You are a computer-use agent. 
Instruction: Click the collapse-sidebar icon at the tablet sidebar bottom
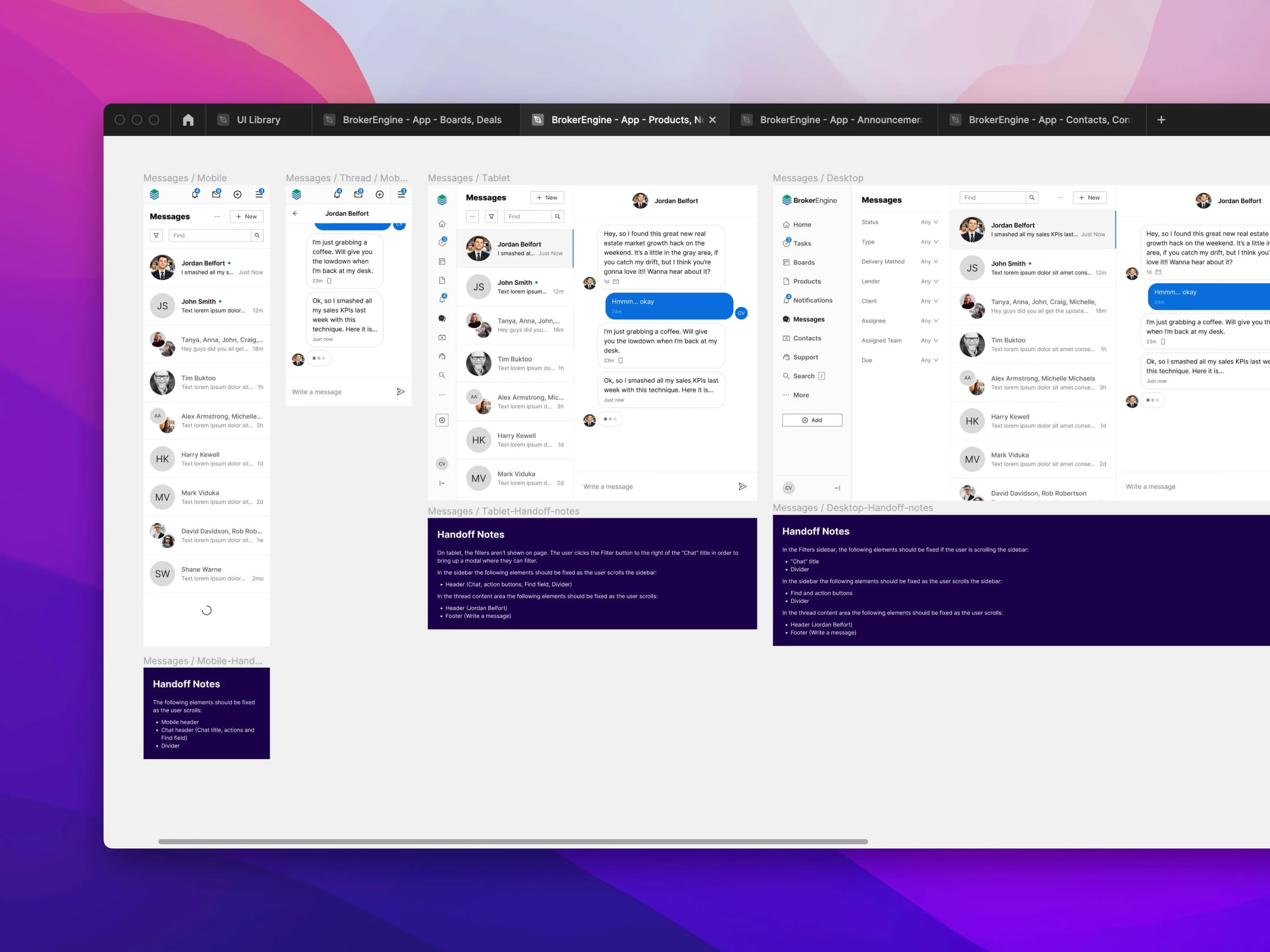(442, 483)
